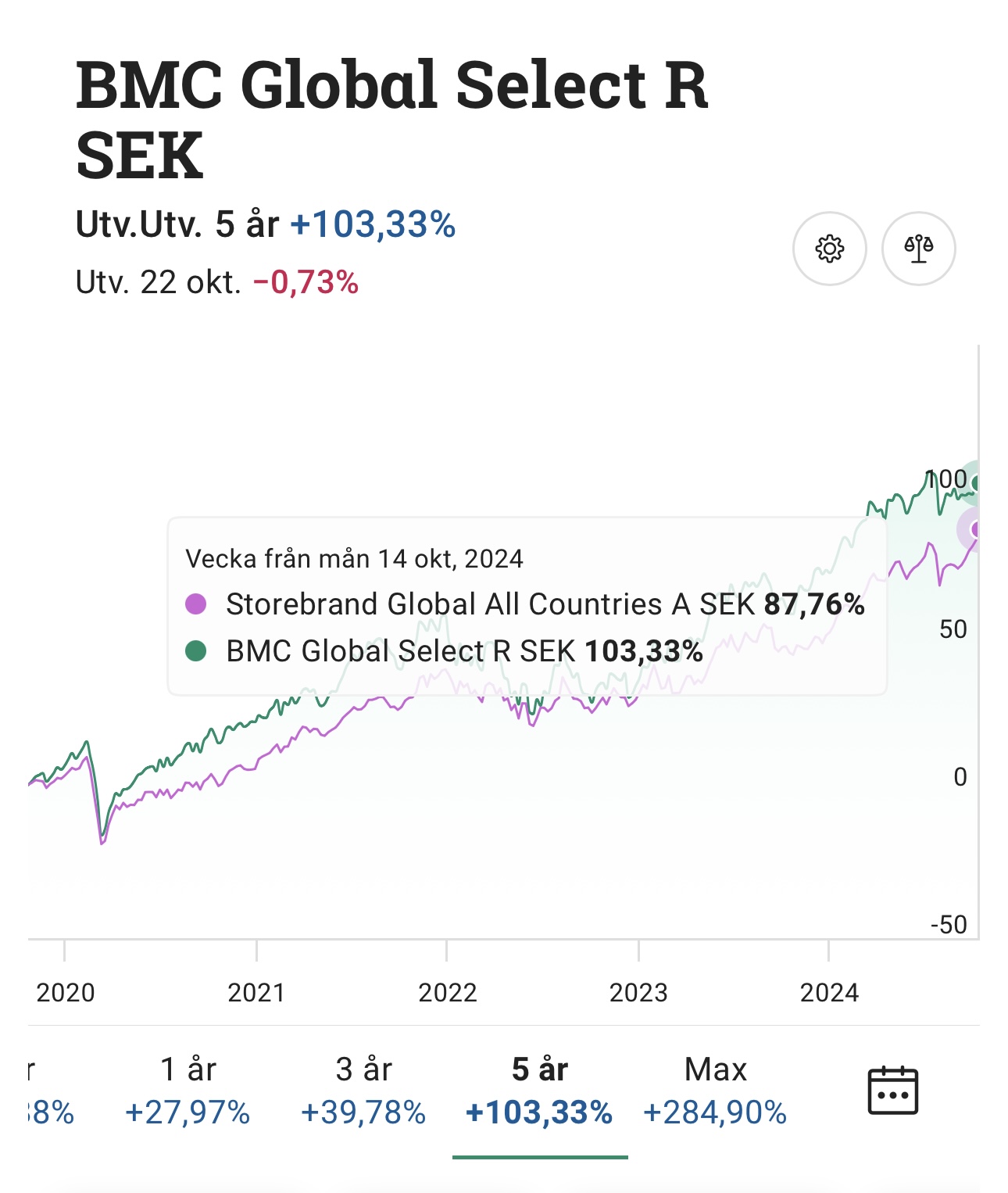Click the 50 label on the vertical axis
Screen dimensions: 1008x1193
pos(953,629)
